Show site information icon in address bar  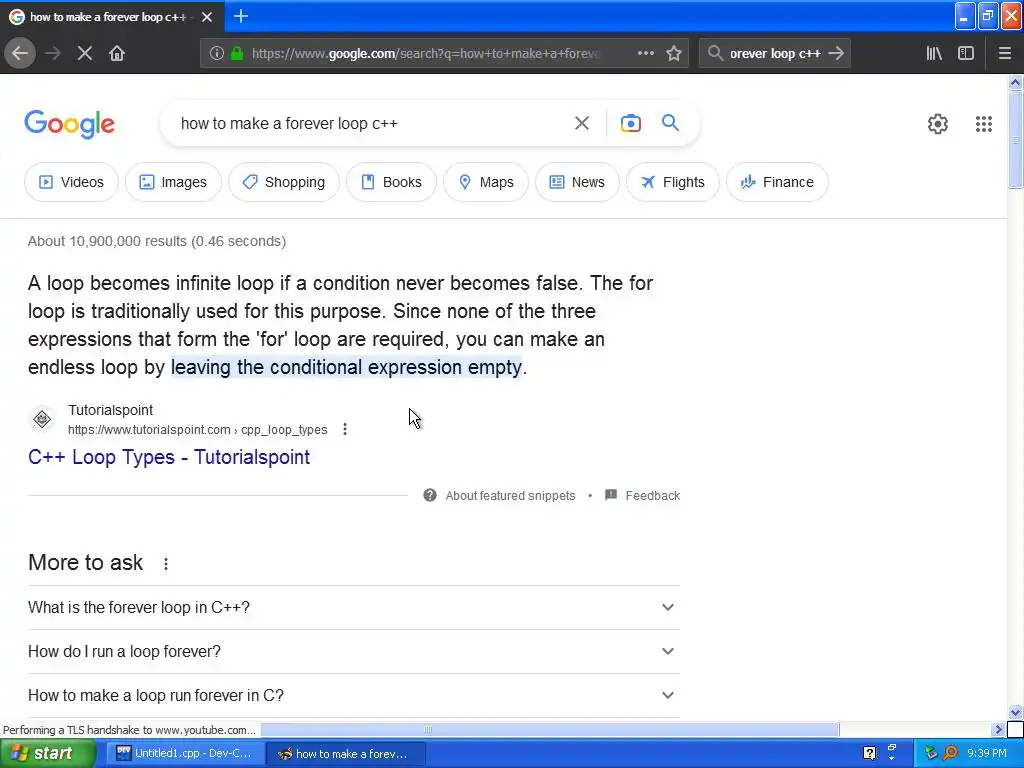(x=216, y=54)
